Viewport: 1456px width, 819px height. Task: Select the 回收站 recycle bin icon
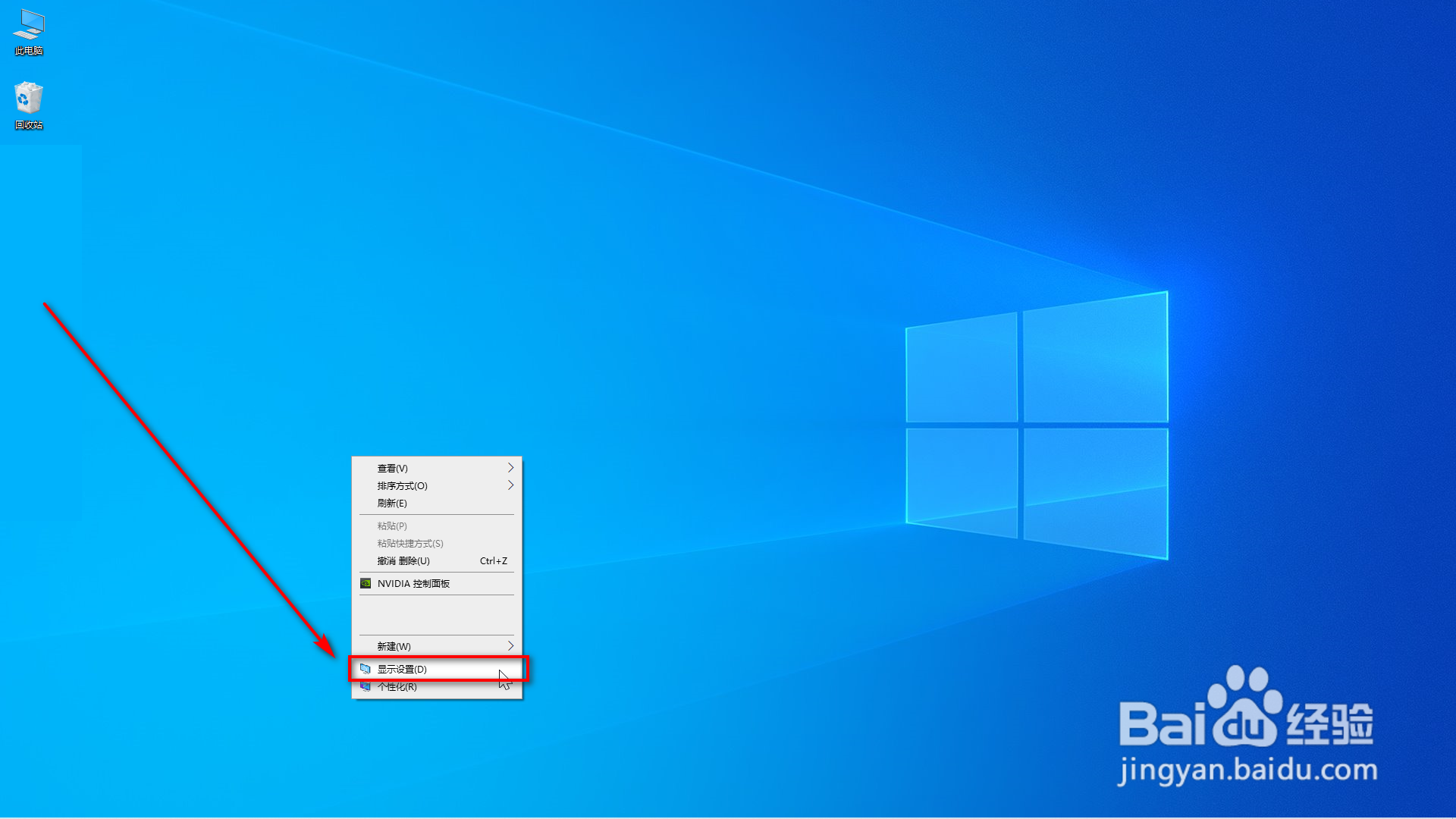(x=29, y=98)
